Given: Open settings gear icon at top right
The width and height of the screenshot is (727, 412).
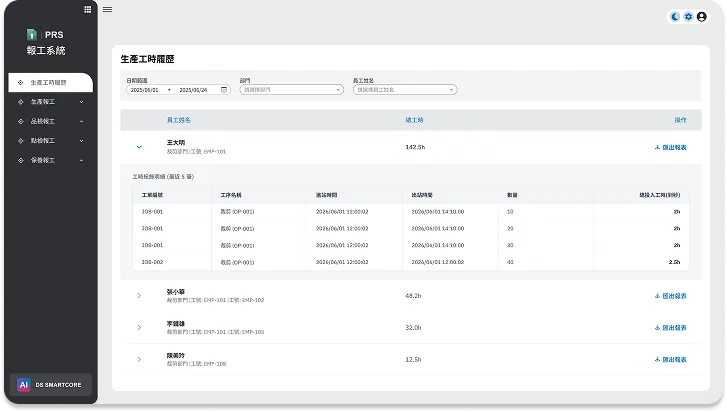Looking at the screenshot, I should [x=689, y=17].
